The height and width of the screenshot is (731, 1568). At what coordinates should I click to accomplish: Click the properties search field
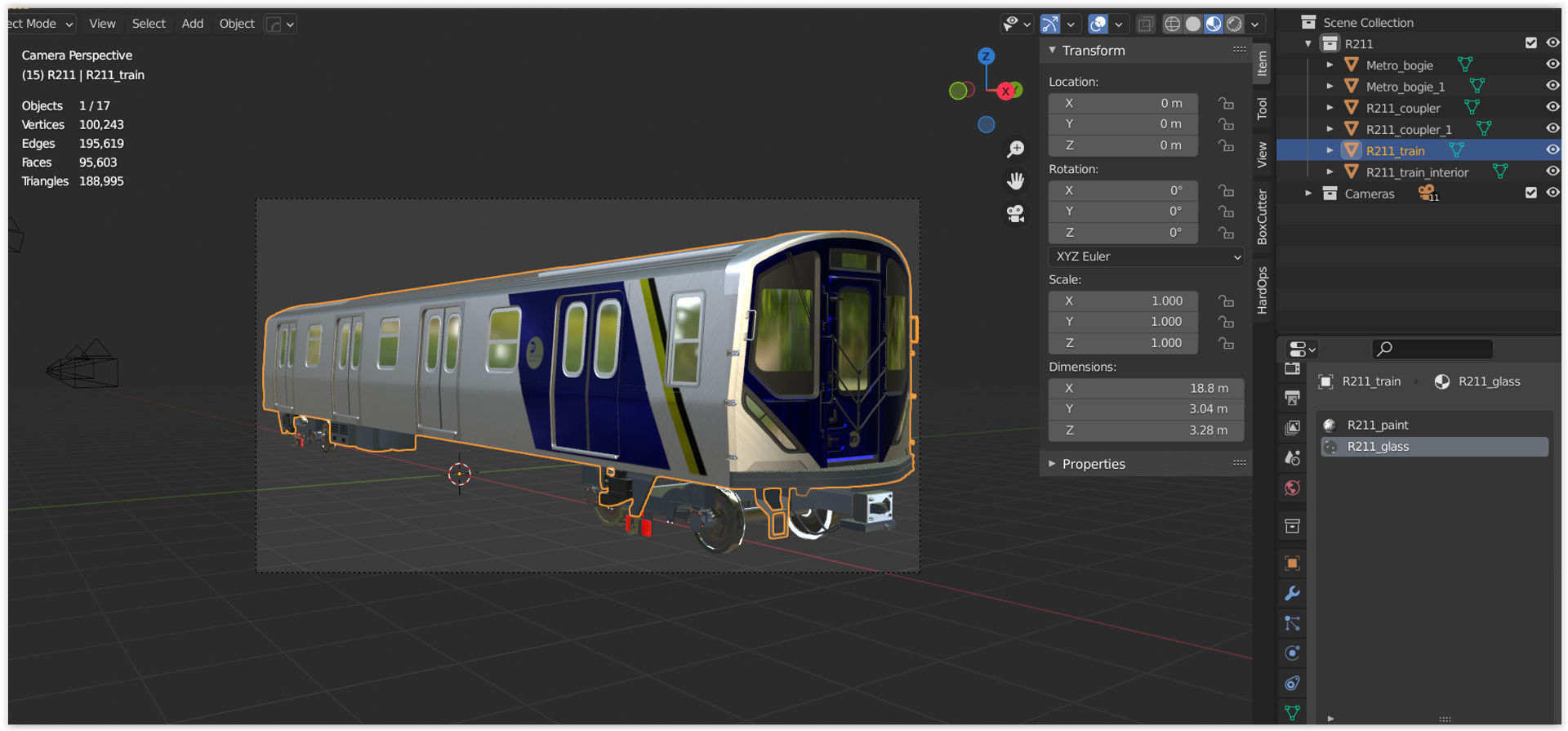[1432, 350]
